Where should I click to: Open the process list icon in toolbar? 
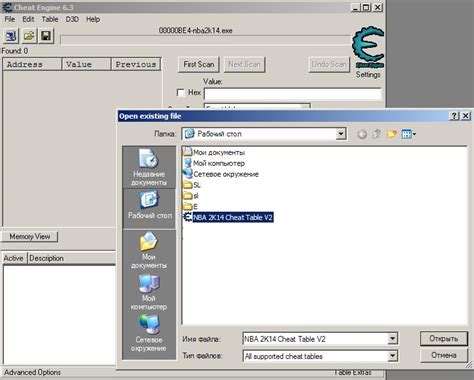11,36
